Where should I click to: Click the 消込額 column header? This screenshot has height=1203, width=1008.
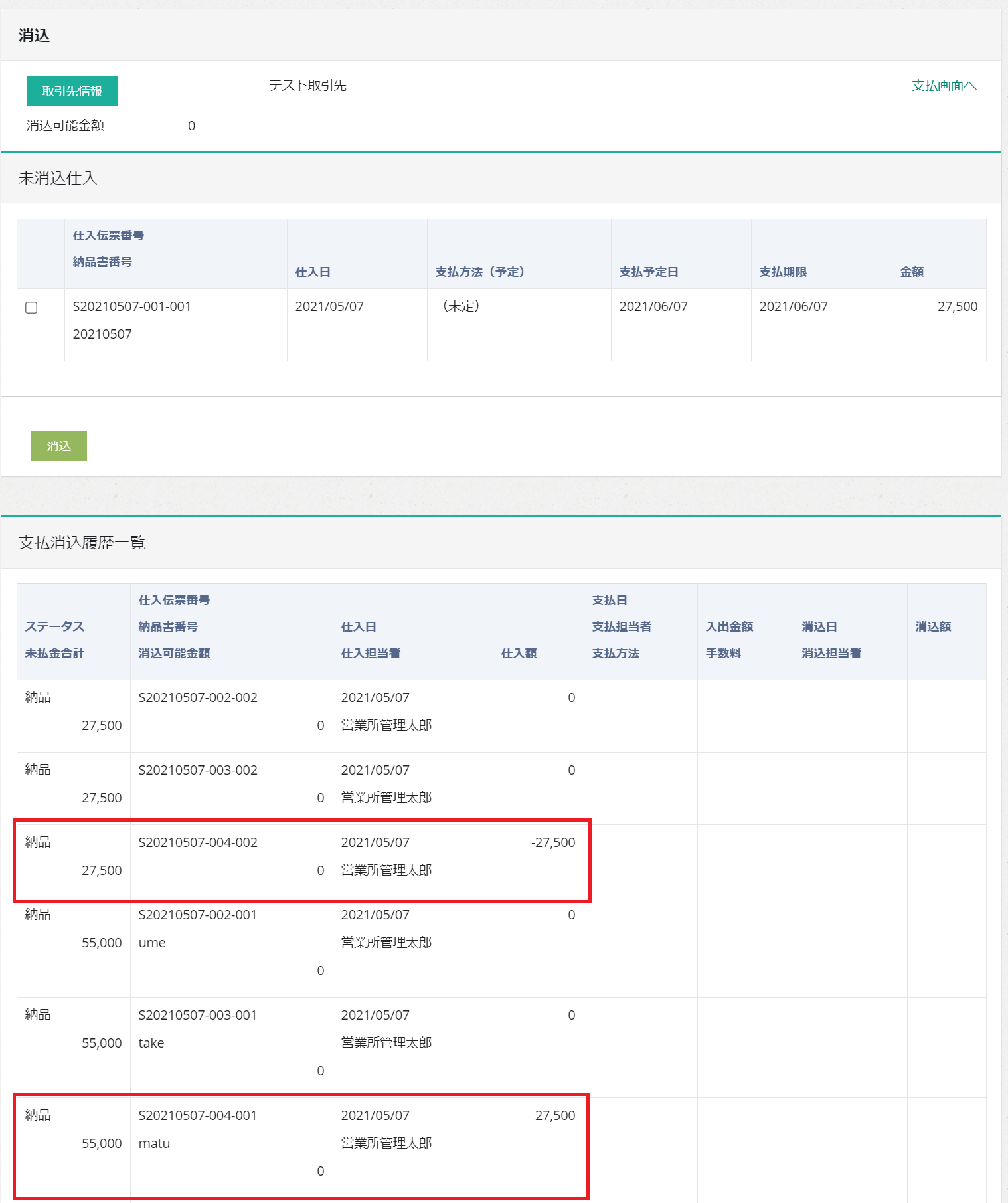933,626
